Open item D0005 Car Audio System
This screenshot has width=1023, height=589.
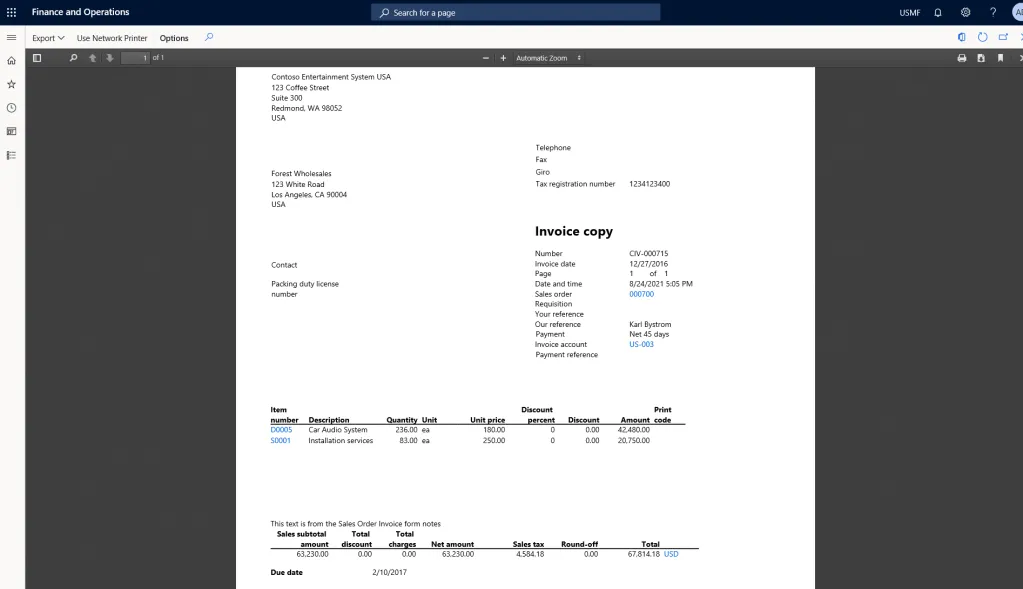(280, 430)
